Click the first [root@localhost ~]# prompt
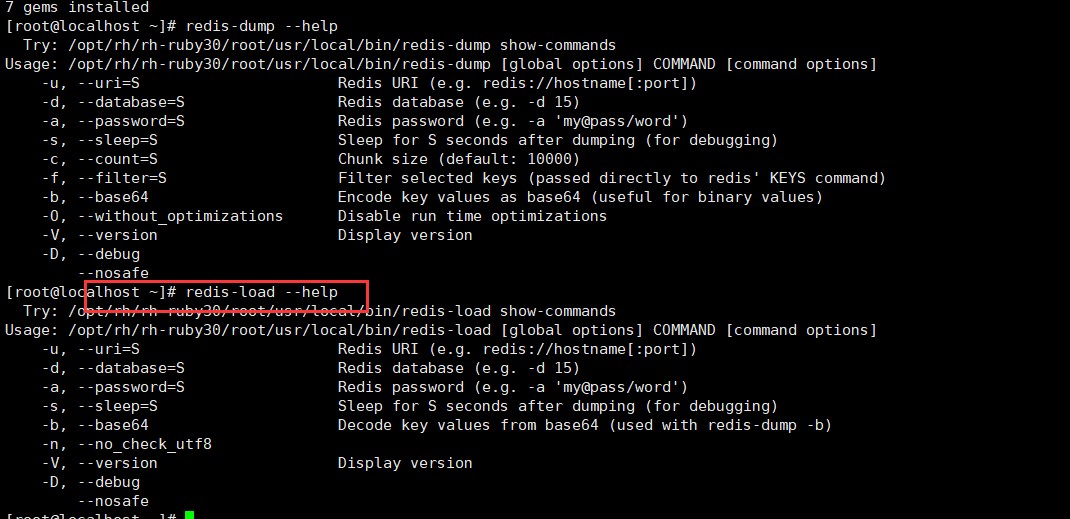 tap(91, 26)
